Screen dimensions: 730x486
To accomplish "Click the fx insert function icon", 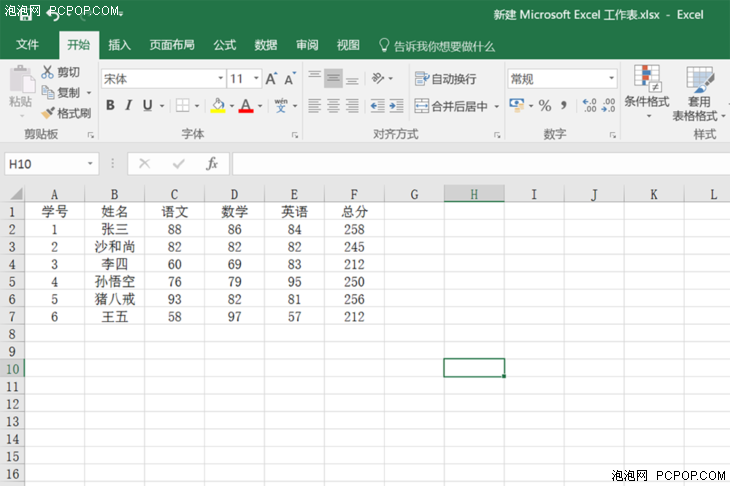I will click(212, 163).
